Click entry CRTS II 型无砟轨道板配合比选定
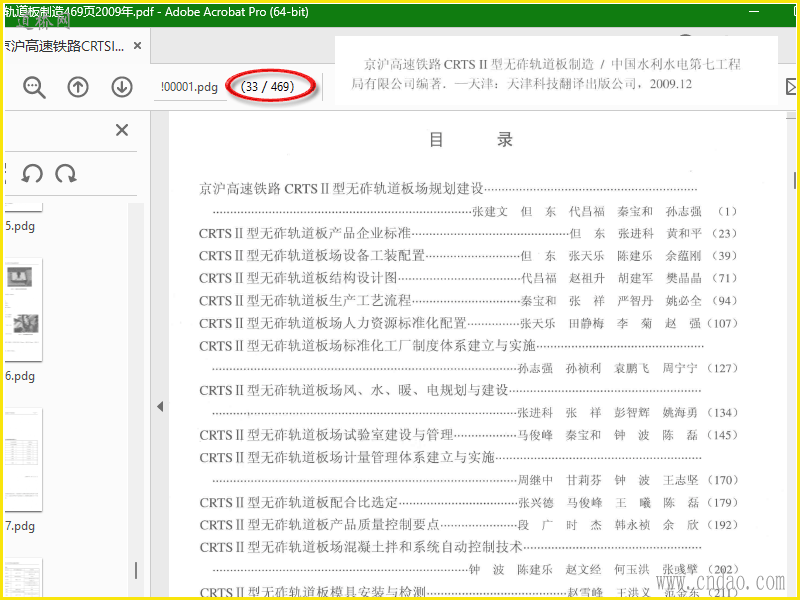The image size is (800, 600). (298, 503)
